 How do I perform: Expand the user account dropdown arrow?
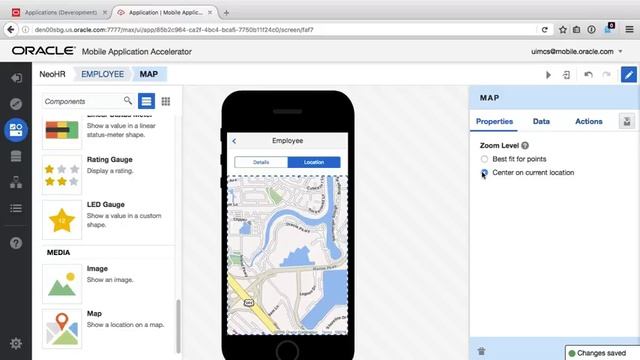coord(620,51)
